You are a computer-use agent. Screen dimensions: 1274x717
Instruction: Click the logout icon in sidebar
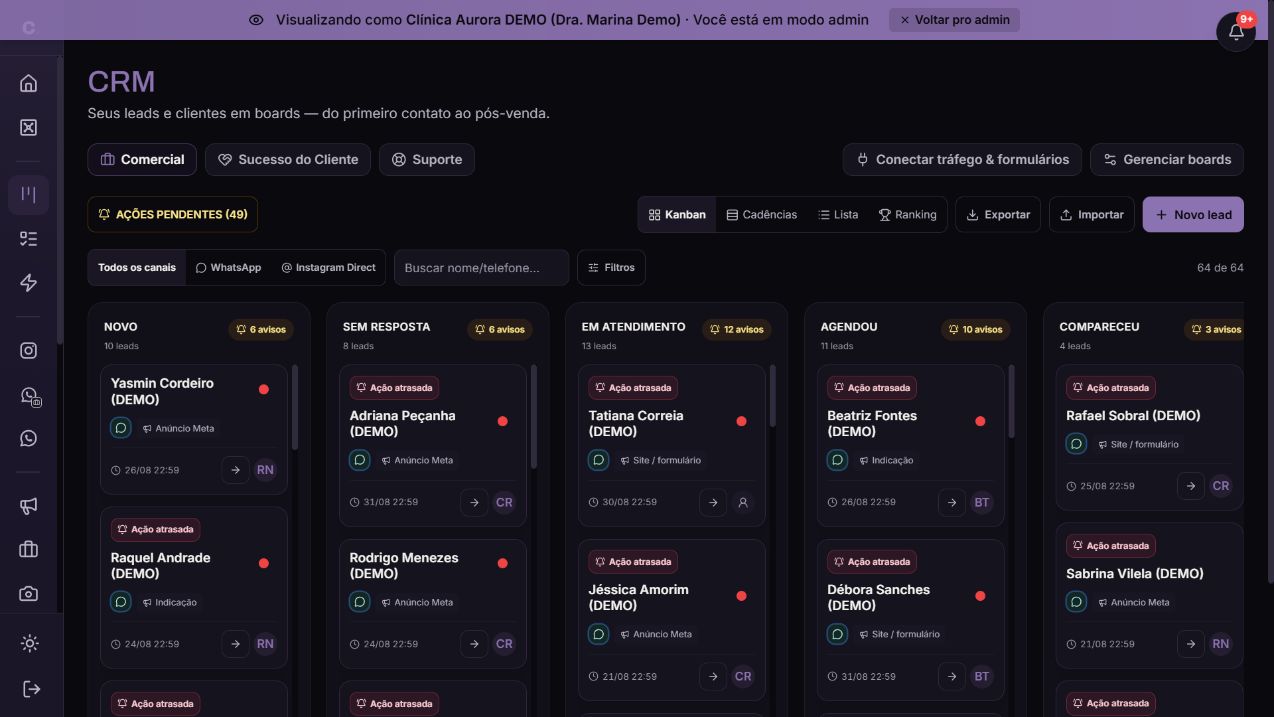point(30,689)
